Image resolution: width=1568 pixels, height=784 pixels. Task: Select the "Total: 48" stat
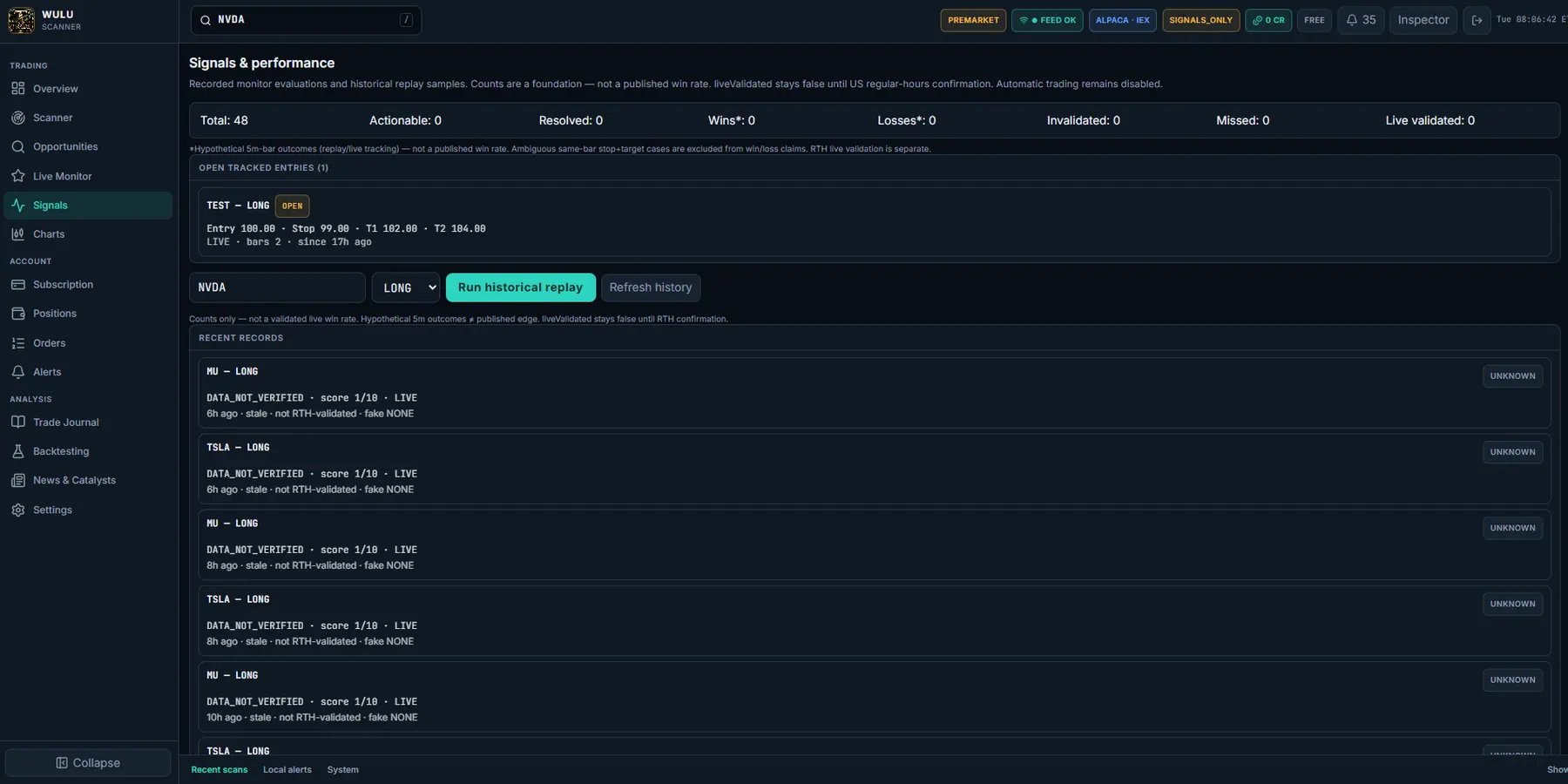(224, 121)
